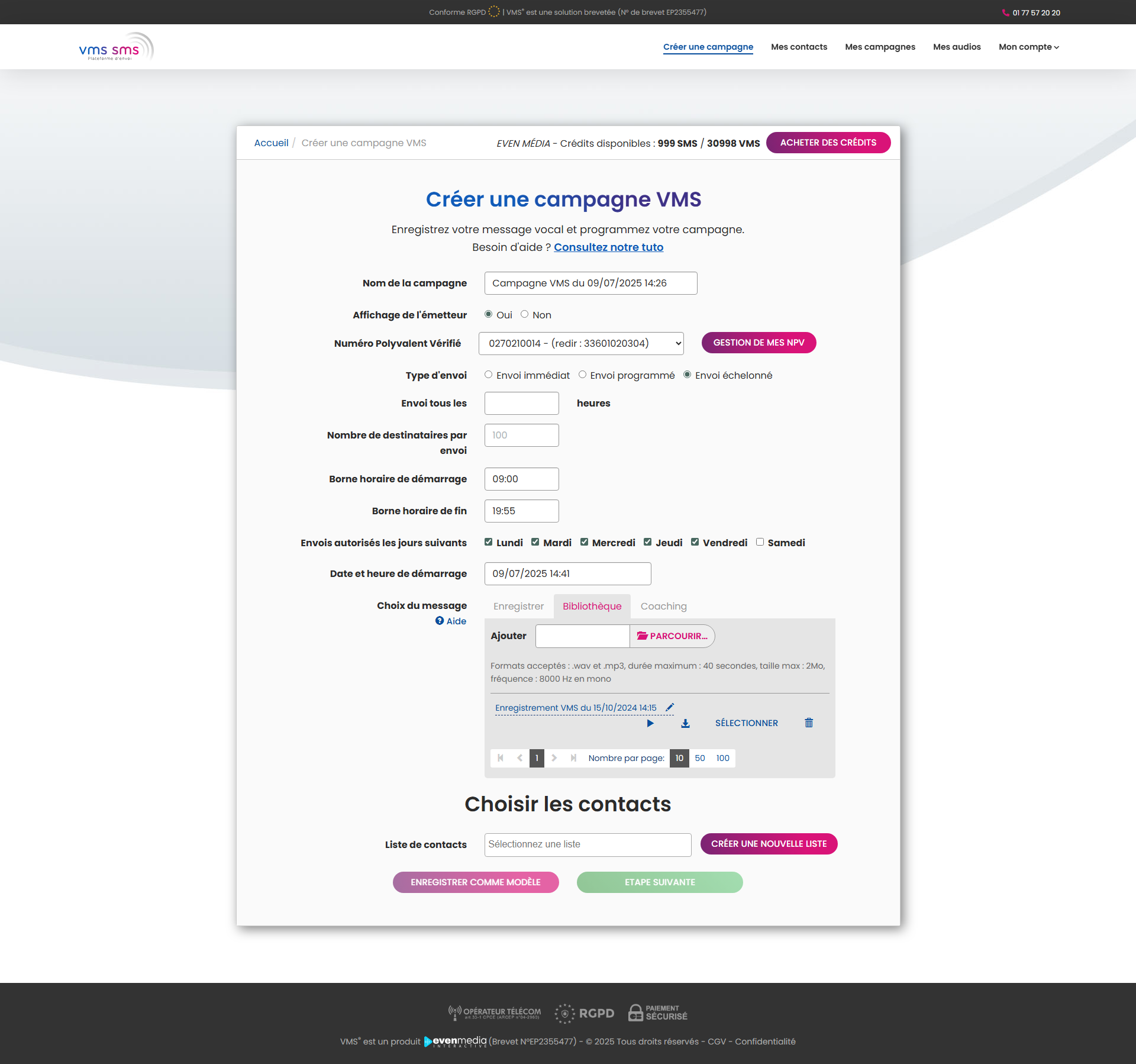Click the evenmedia logo in footer

(x=455, y=1042)
